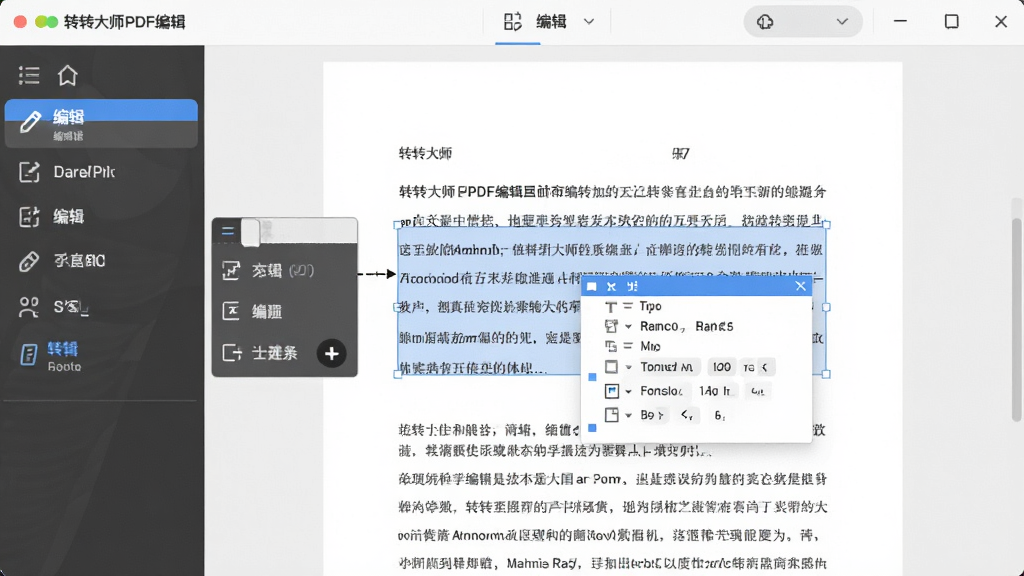Click the T text icon beside Tipo
Viewport: 1024px width, 576px height.
(611, 306)
